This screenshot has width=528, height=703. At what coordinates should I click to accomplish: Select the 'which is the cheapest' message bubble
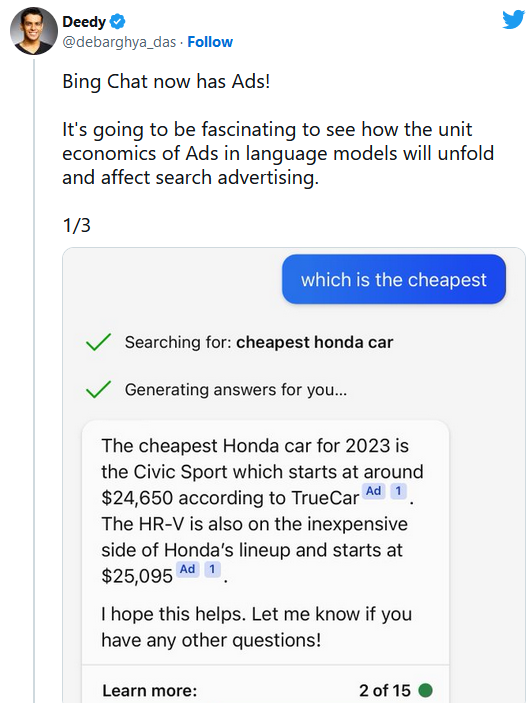[x=394, y=279]
